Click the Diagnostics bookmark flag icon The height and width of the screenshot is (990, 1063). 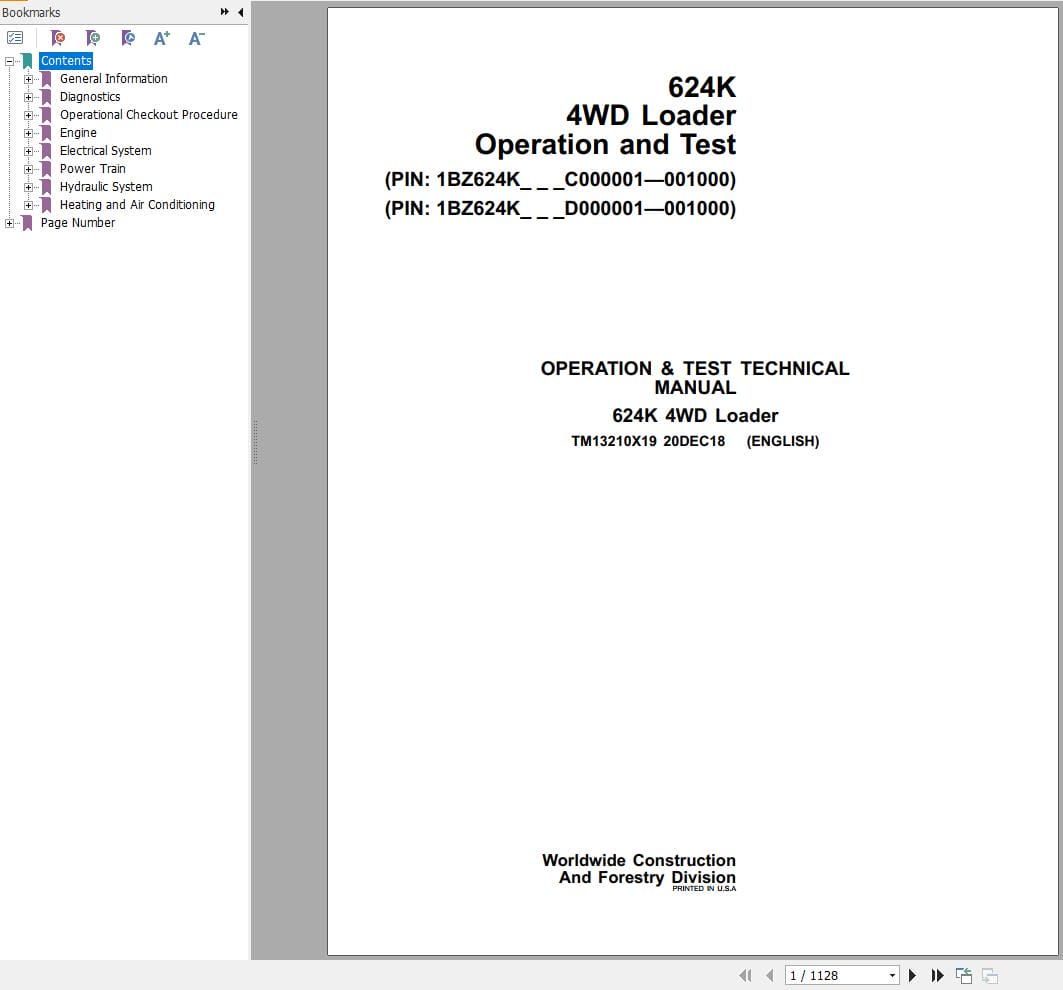46,97
